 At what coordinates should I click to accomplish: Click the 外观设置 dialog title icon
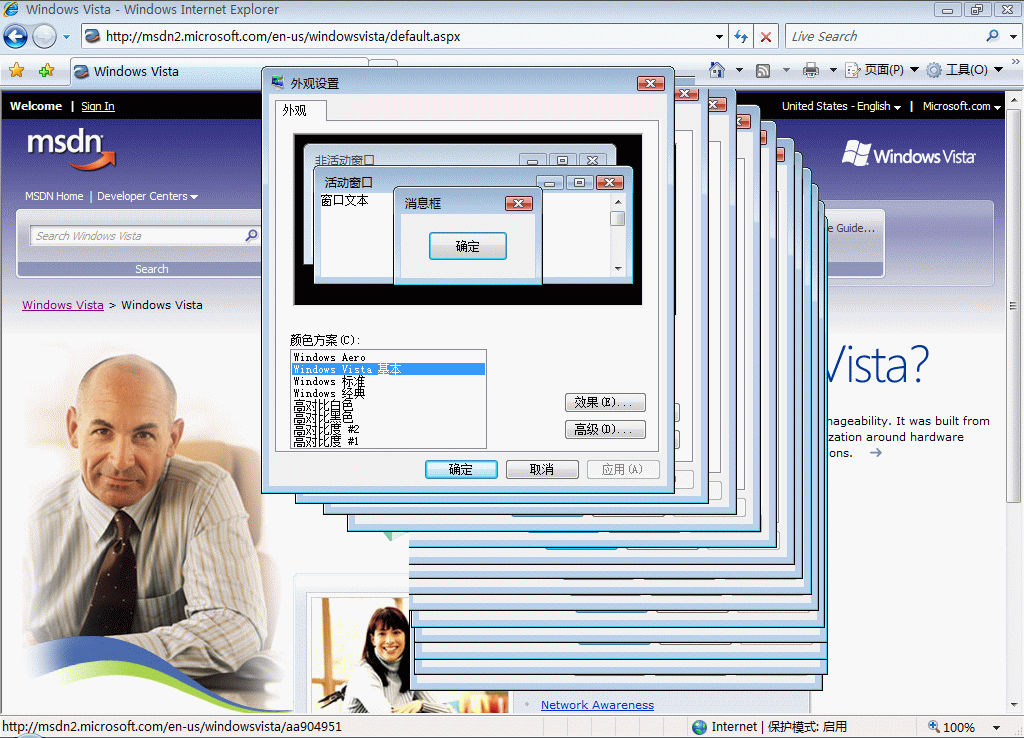click(x=278, y=82)
